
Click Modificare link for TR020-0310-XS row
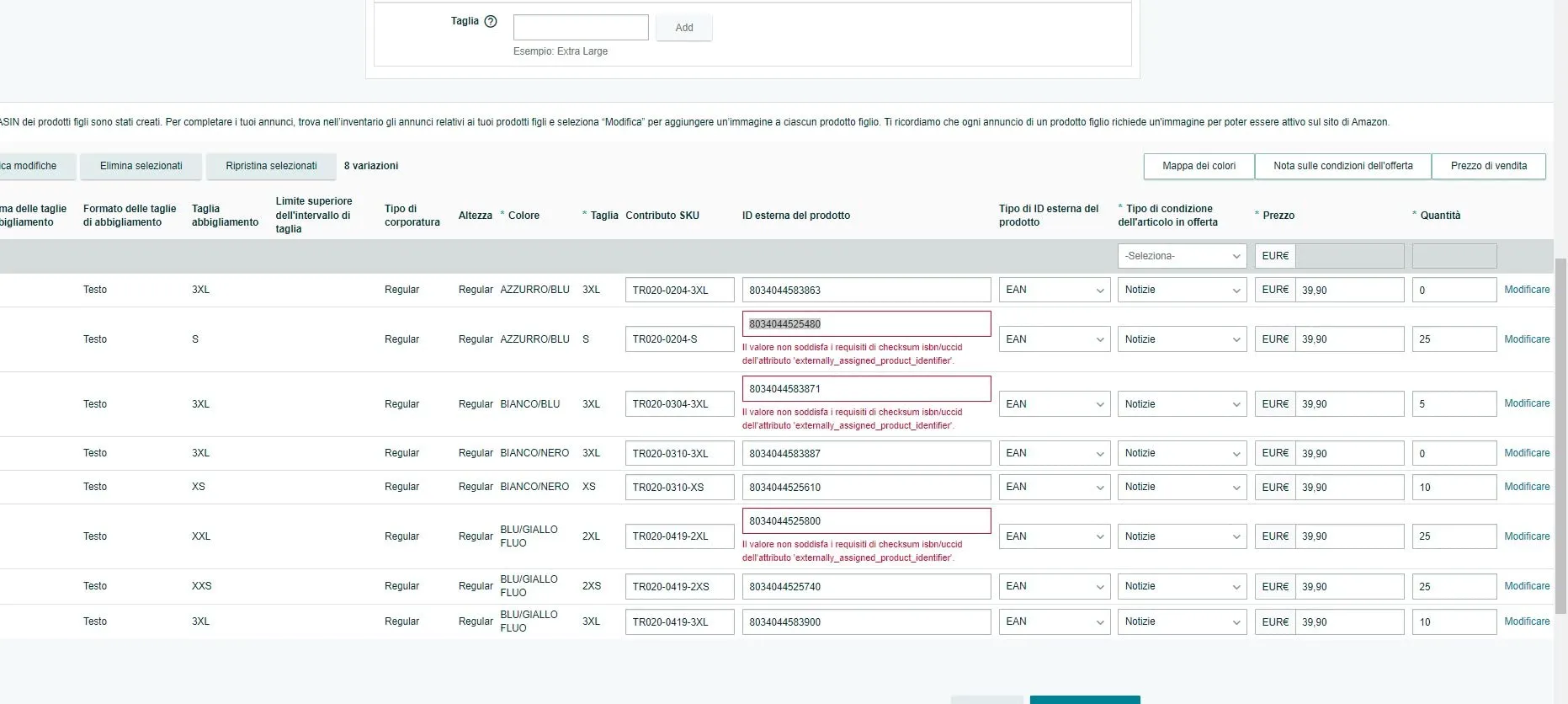[x=1527, y=487]
